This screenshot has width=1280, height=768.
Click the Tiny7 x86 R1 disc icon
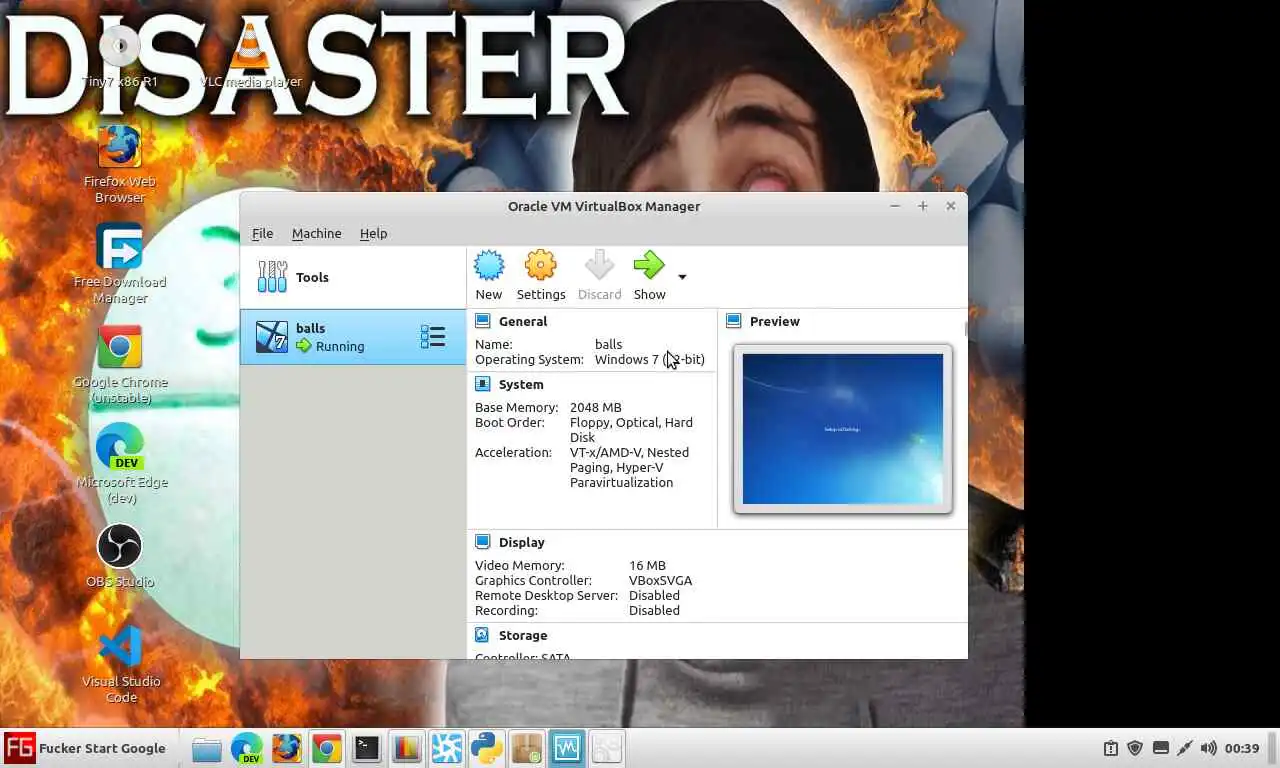120,46
